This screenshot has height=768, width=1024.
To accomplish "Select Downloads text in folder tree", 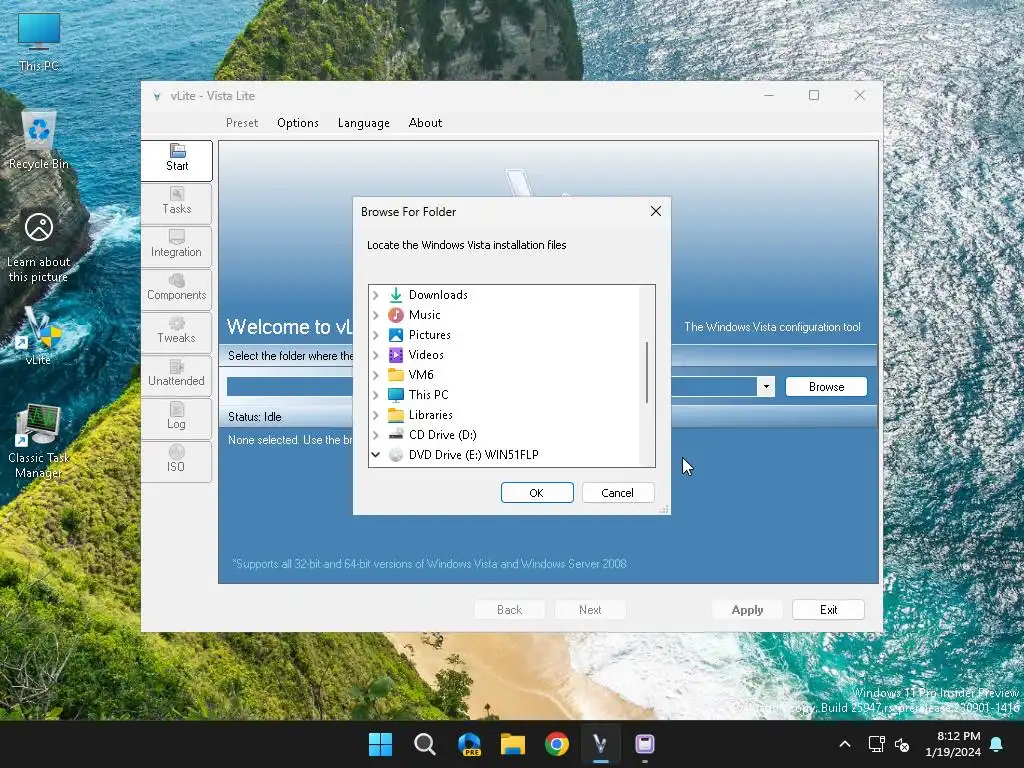I will (438, 295).
